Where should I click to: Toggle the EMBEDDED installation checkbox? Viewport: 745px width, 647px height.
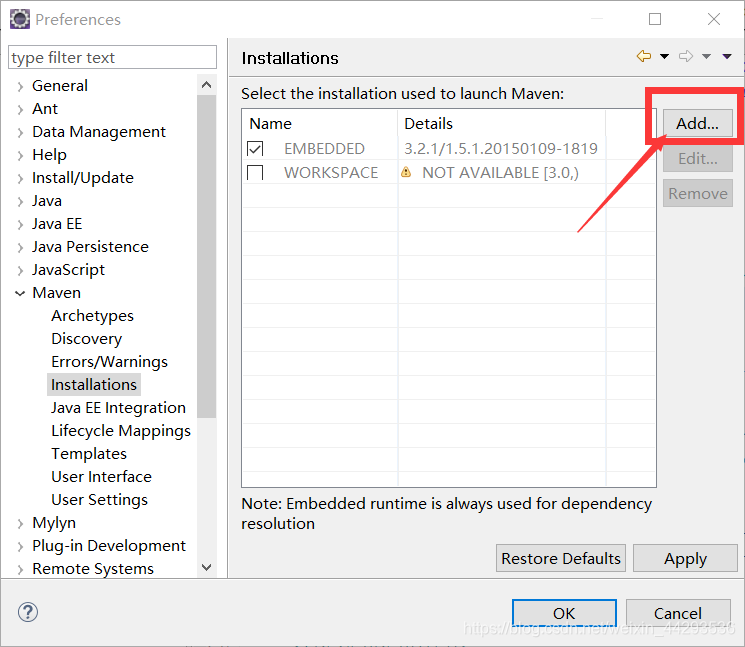pyautogui.click(x=255, y=149)
